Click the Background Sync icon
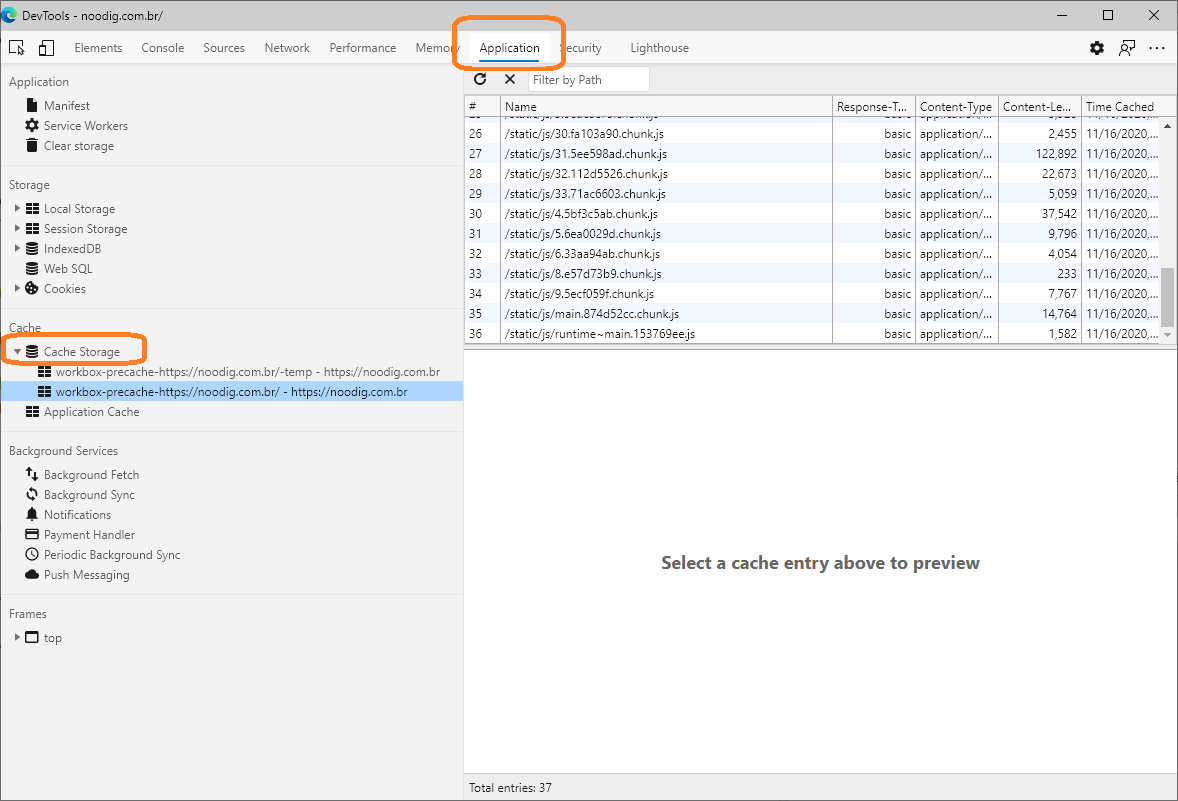The height and width of the screenshot is (801, 1178). [32, 494]
